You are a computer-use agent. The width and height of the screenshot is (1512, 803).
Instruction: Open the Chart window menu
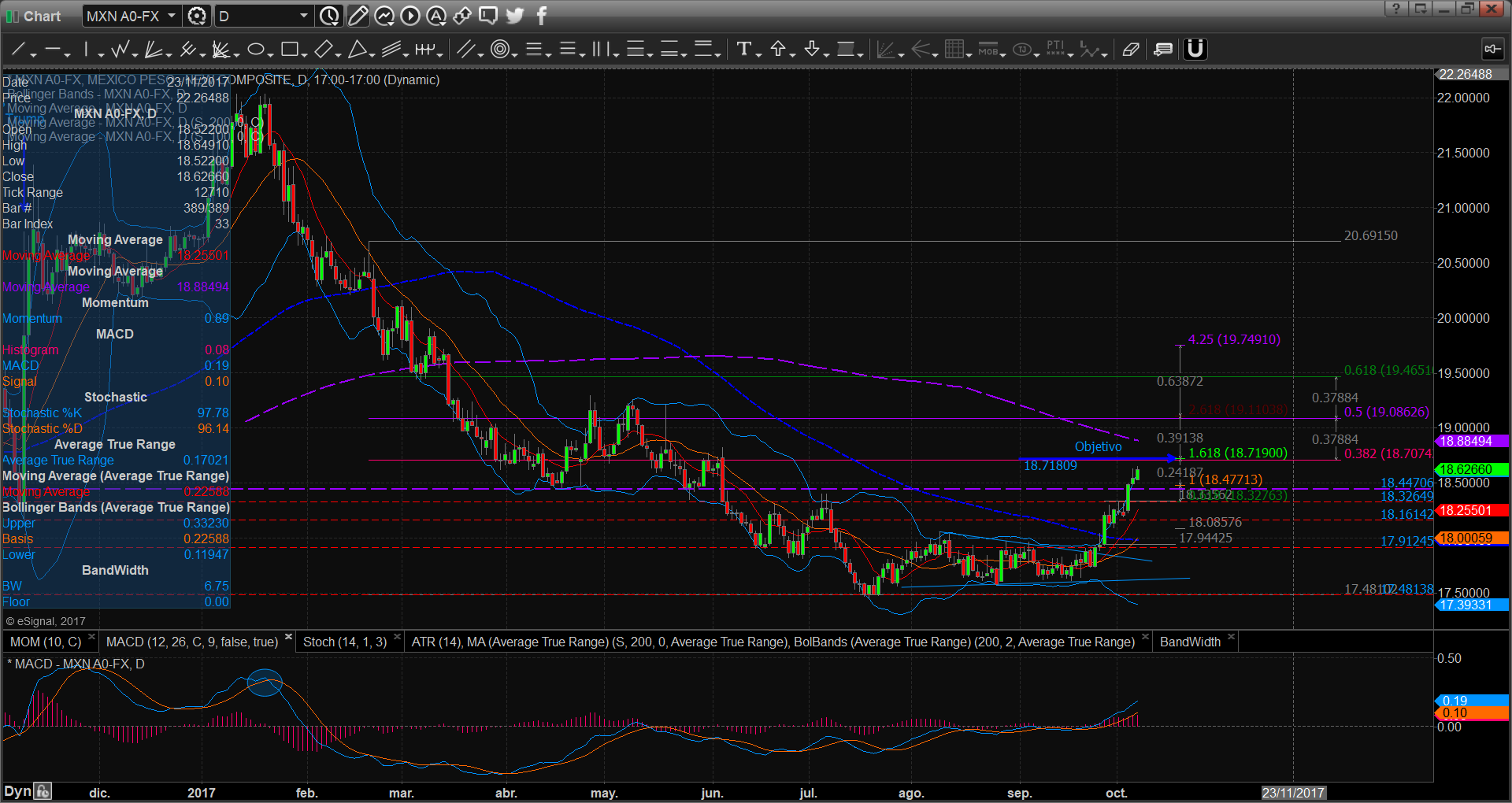tap(34, 16)
